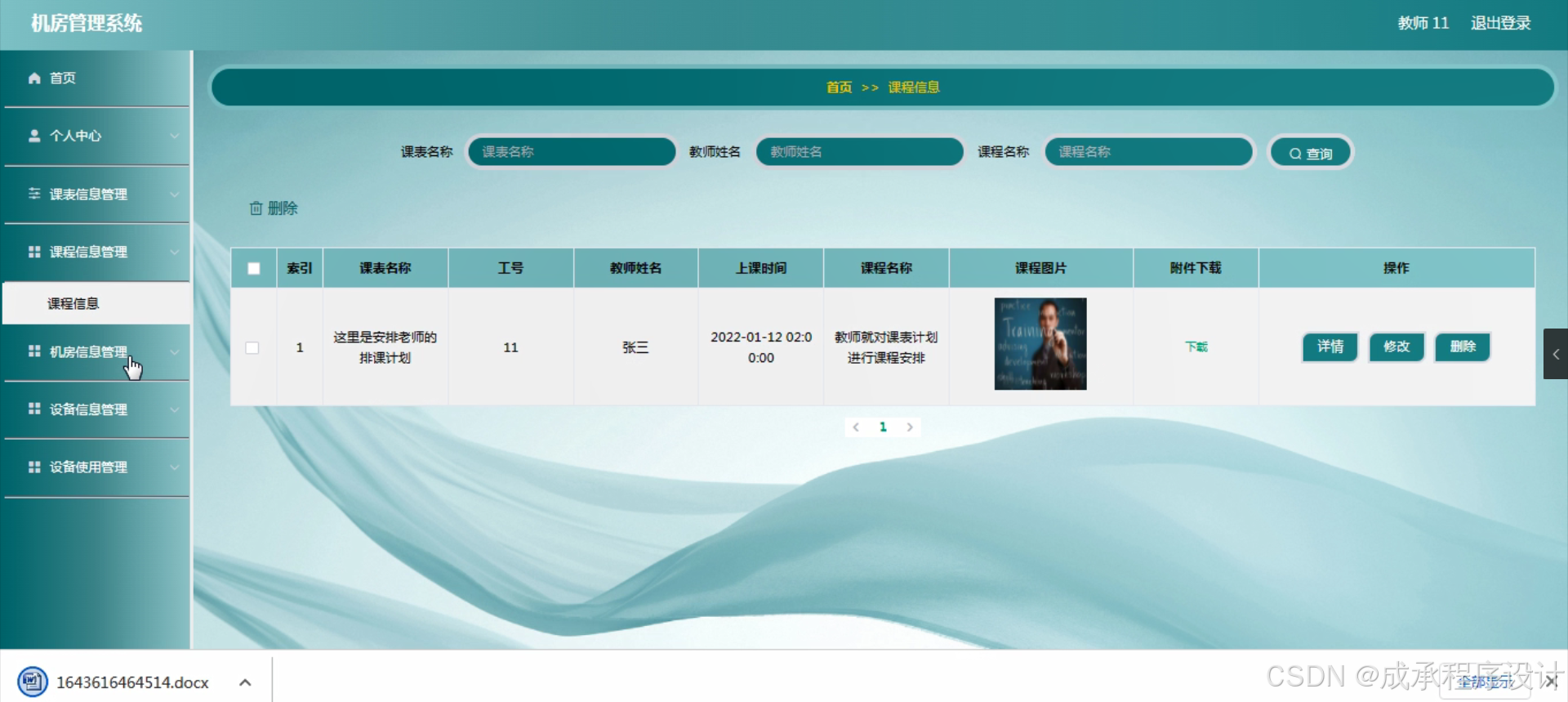
Task: Click the grid icon beside 设备信息管理
Action: [x=34, y=409]
